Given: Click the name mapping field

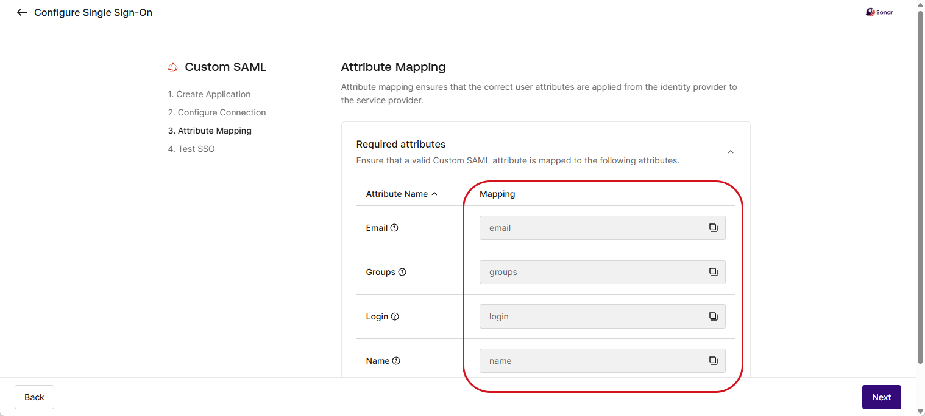Looking at the screenshot, I should 603,361.
